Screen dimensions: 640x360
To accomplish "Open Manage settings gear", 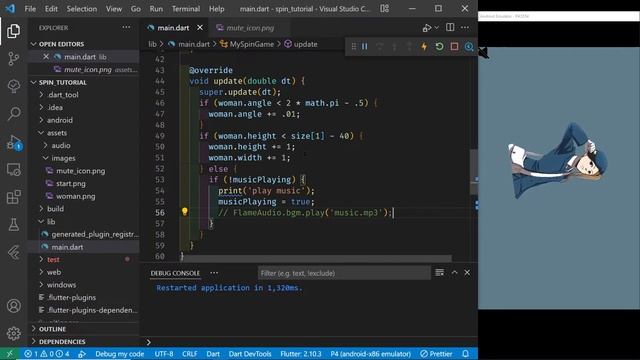I will [13, 333].
